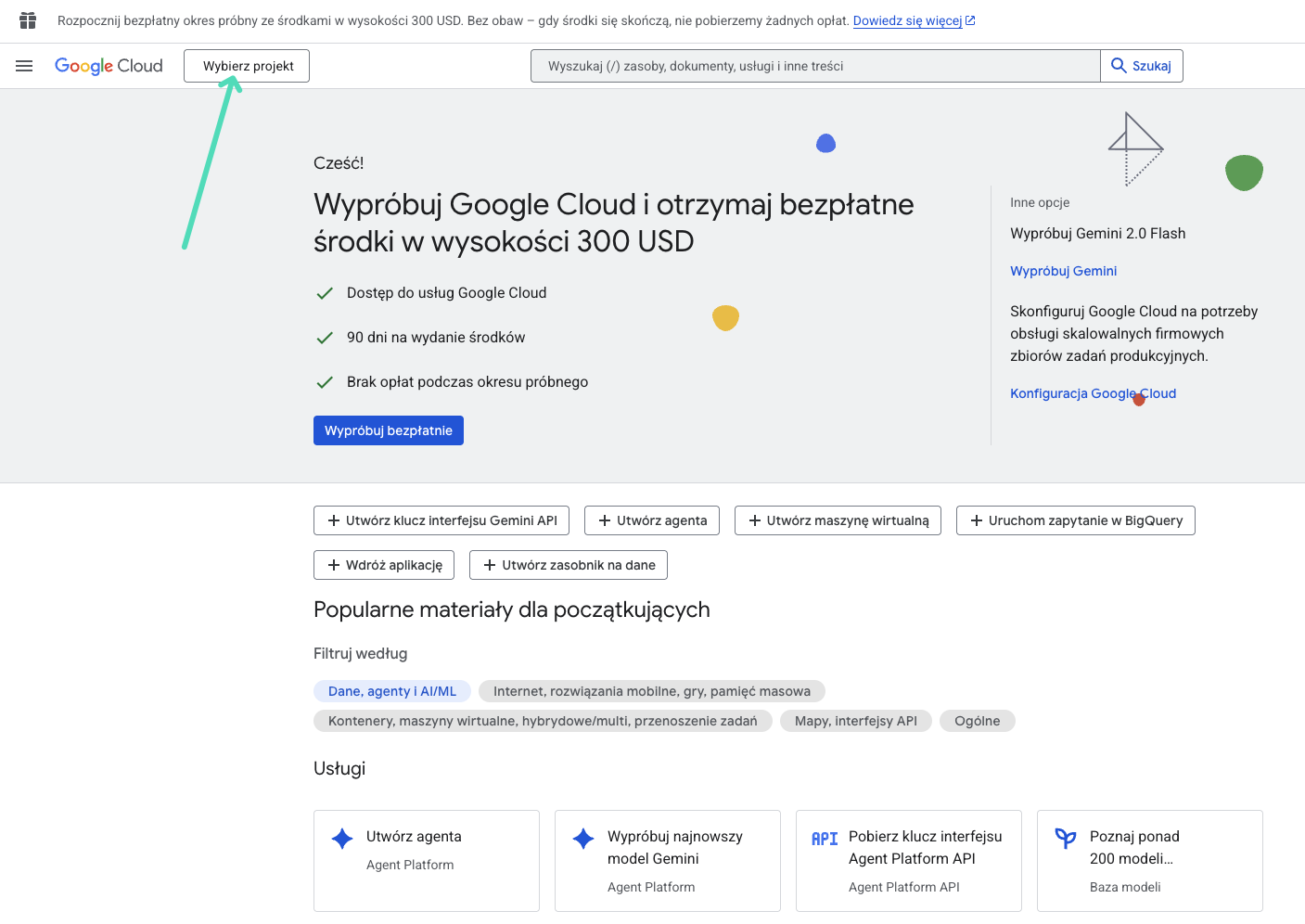Click Uruchom zapytanie w BigQuery button
The width and height of the screenshot is (1305, 924).
pyautogui.click(x=1076, y=520)
